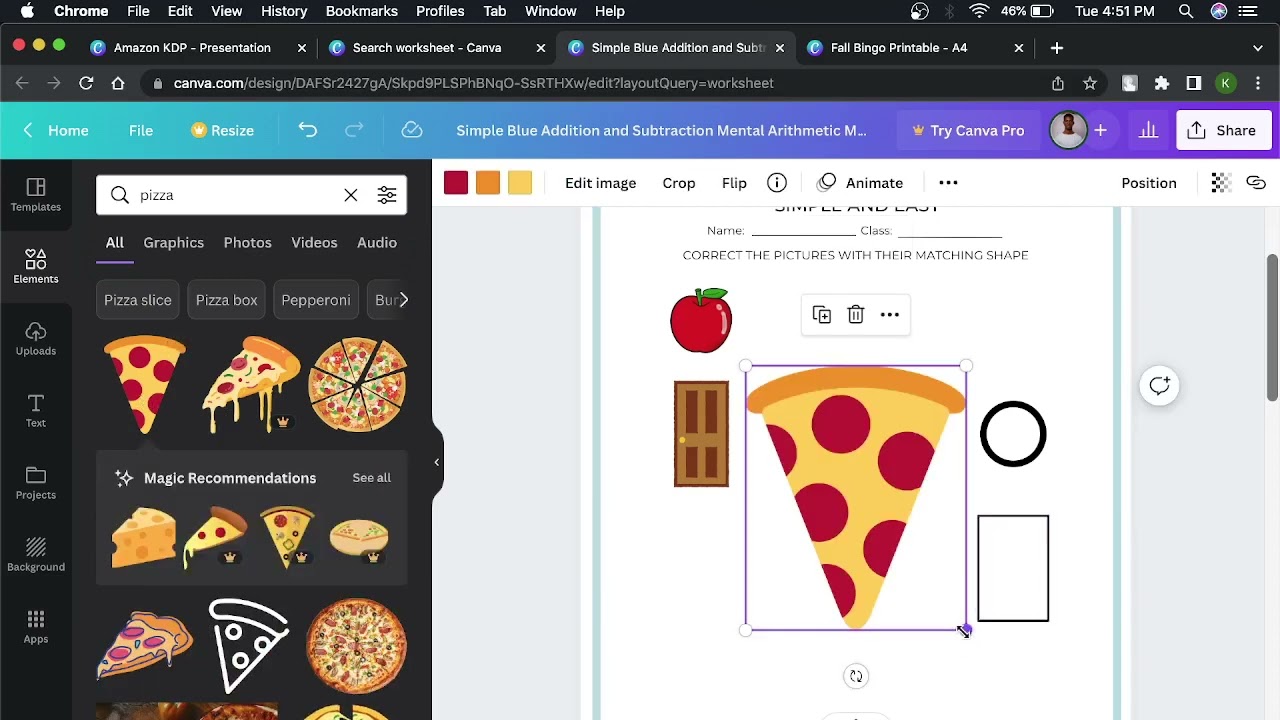Open the Templates sidebar panel
This screenshot has width=1280, height=720.
(x=36, y=195)
